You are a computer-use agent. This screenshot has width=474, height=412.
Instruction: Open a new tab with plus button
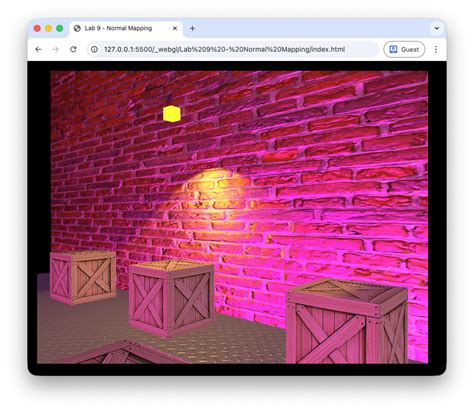(192, 28)
